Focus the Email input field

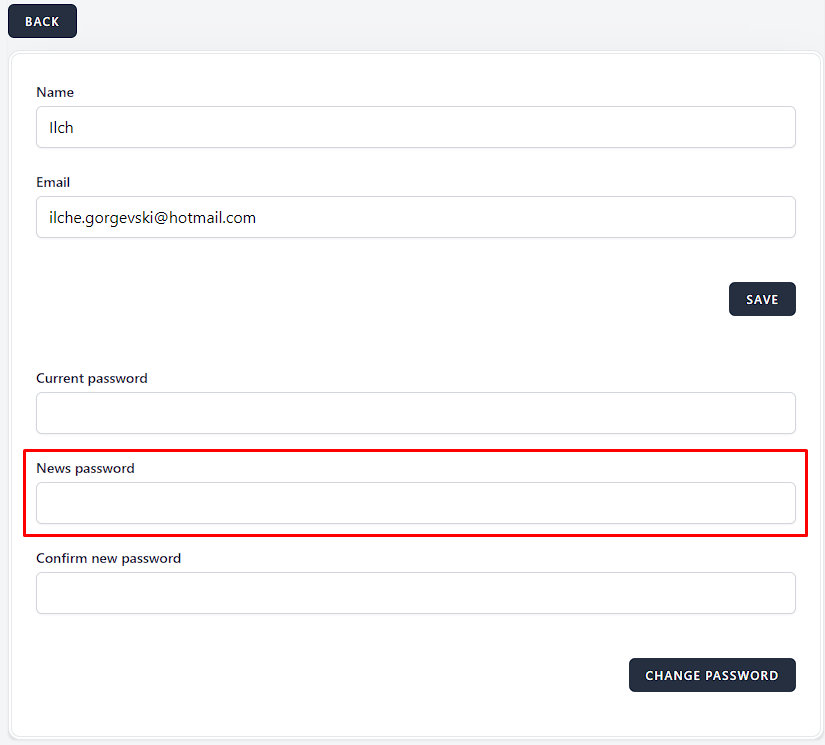[x=415, y=217]
